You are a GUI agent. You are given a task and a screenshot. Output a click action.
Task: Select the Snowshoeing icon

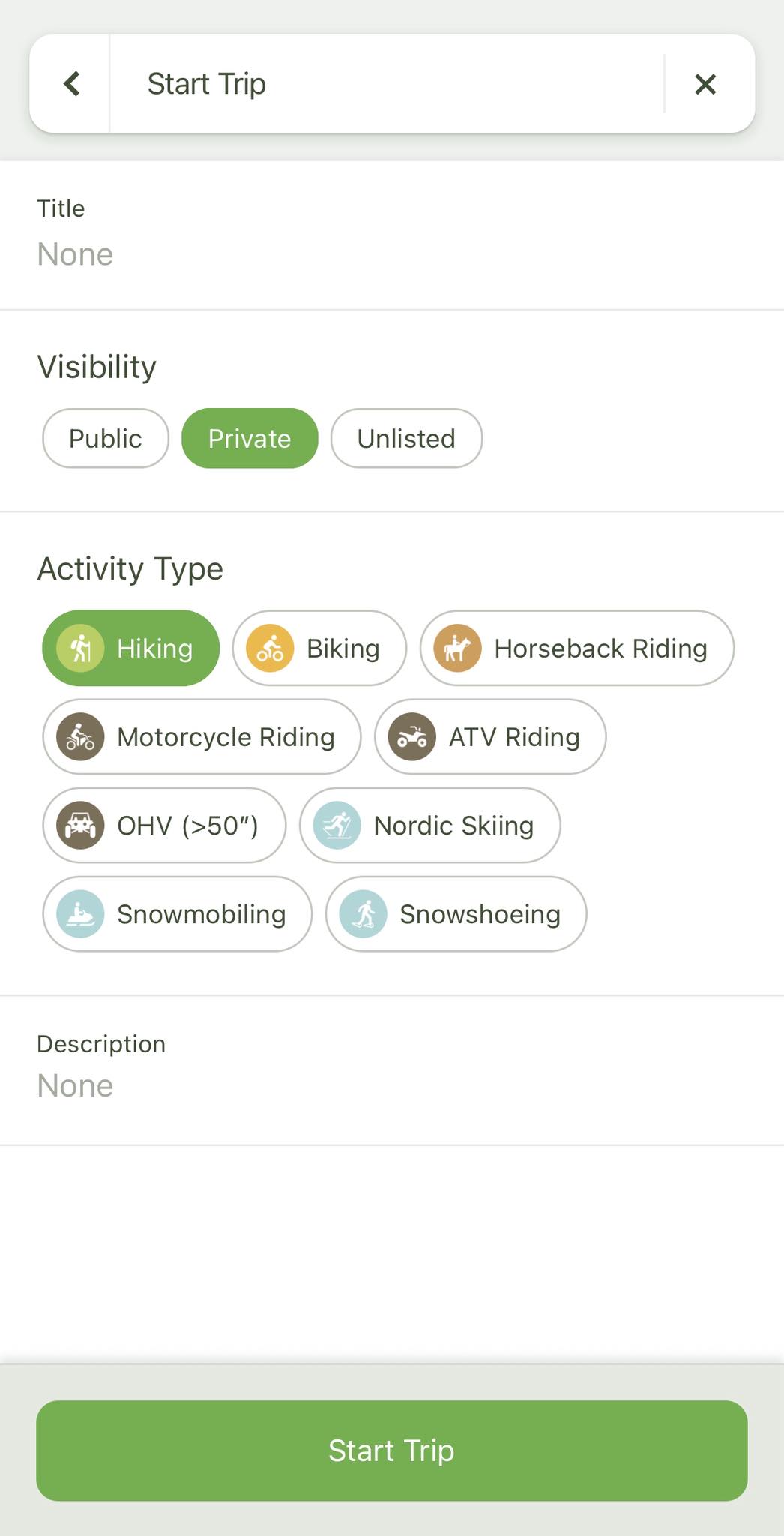[x=363, y=913]
